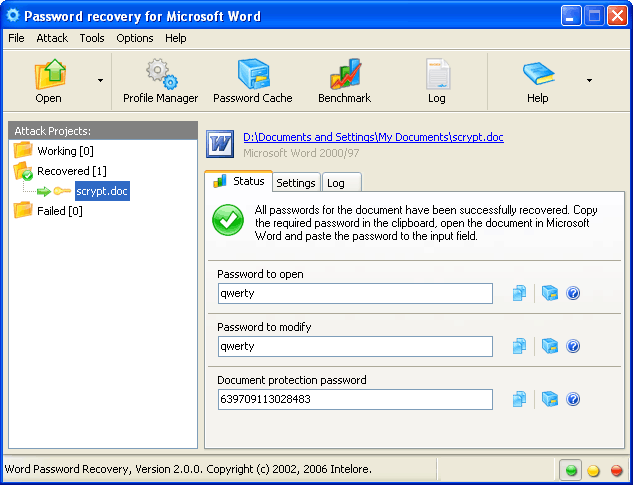Image resolution: width=633 pixels, height=485 pixels.
Task: Open the Options menu
Action: click(x=135, y=38)
